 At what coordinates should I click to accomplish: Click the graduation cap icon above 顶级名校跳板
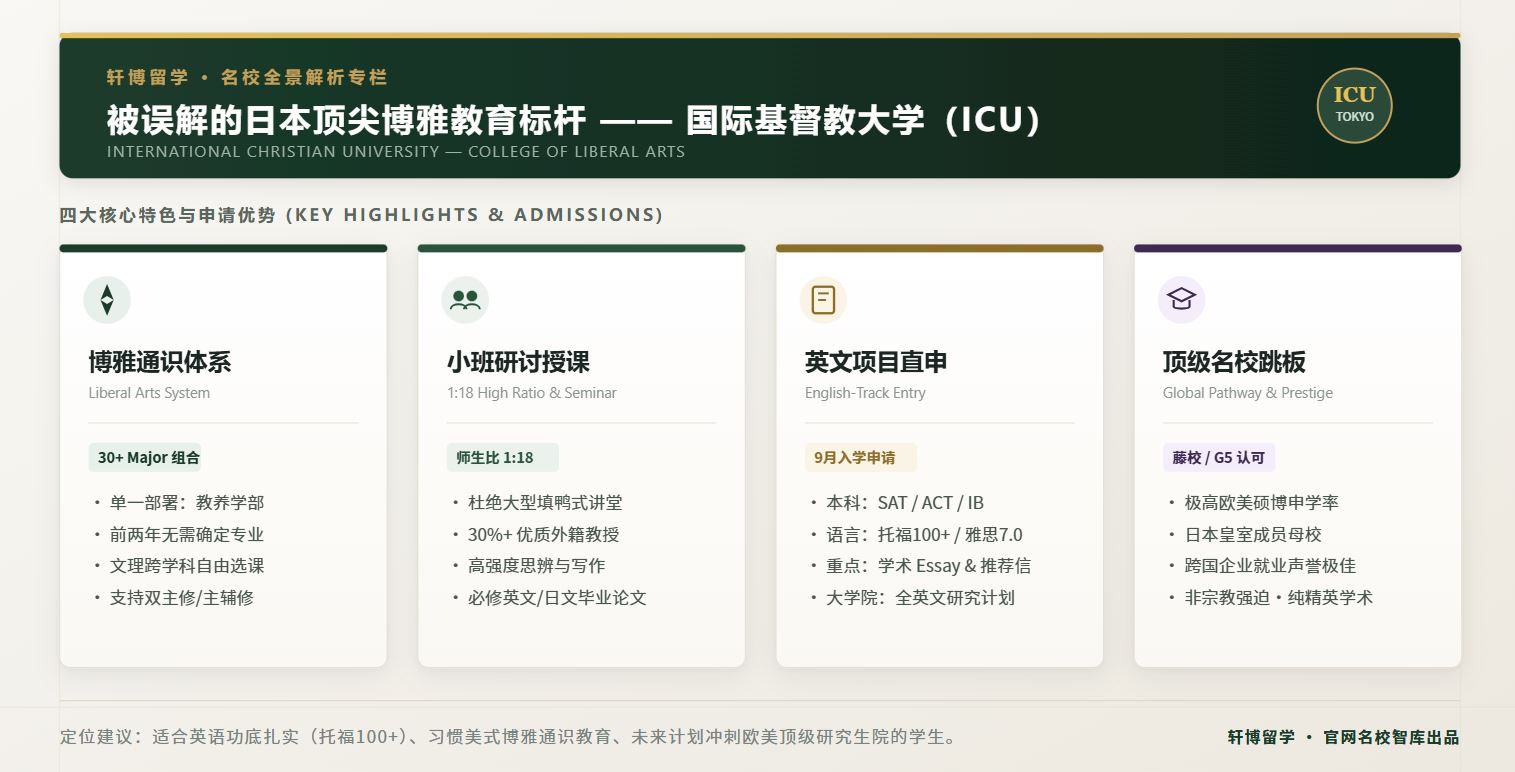[x=1181, y=300]
